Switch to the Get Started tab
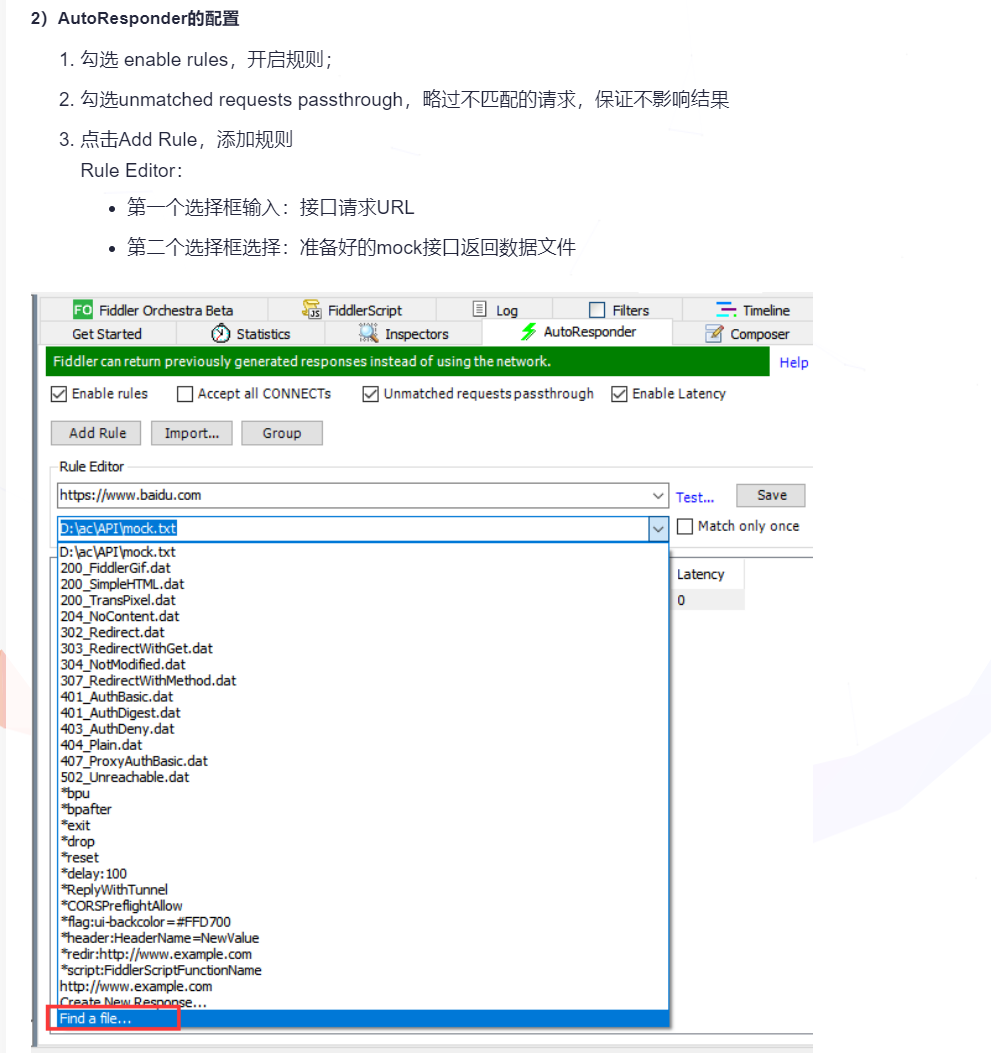The height and width of the screenshot is (1053, 991). 107,334
